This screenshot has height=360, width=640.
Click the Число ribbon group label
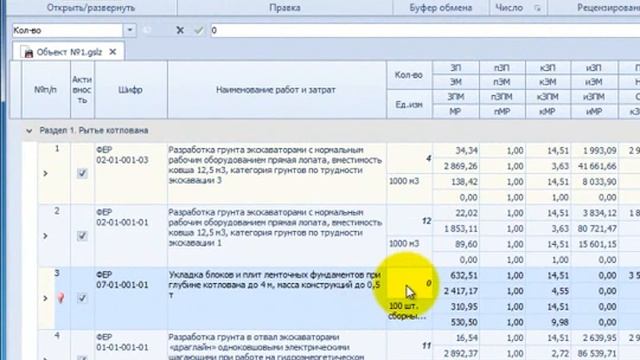tap(509, 8)
